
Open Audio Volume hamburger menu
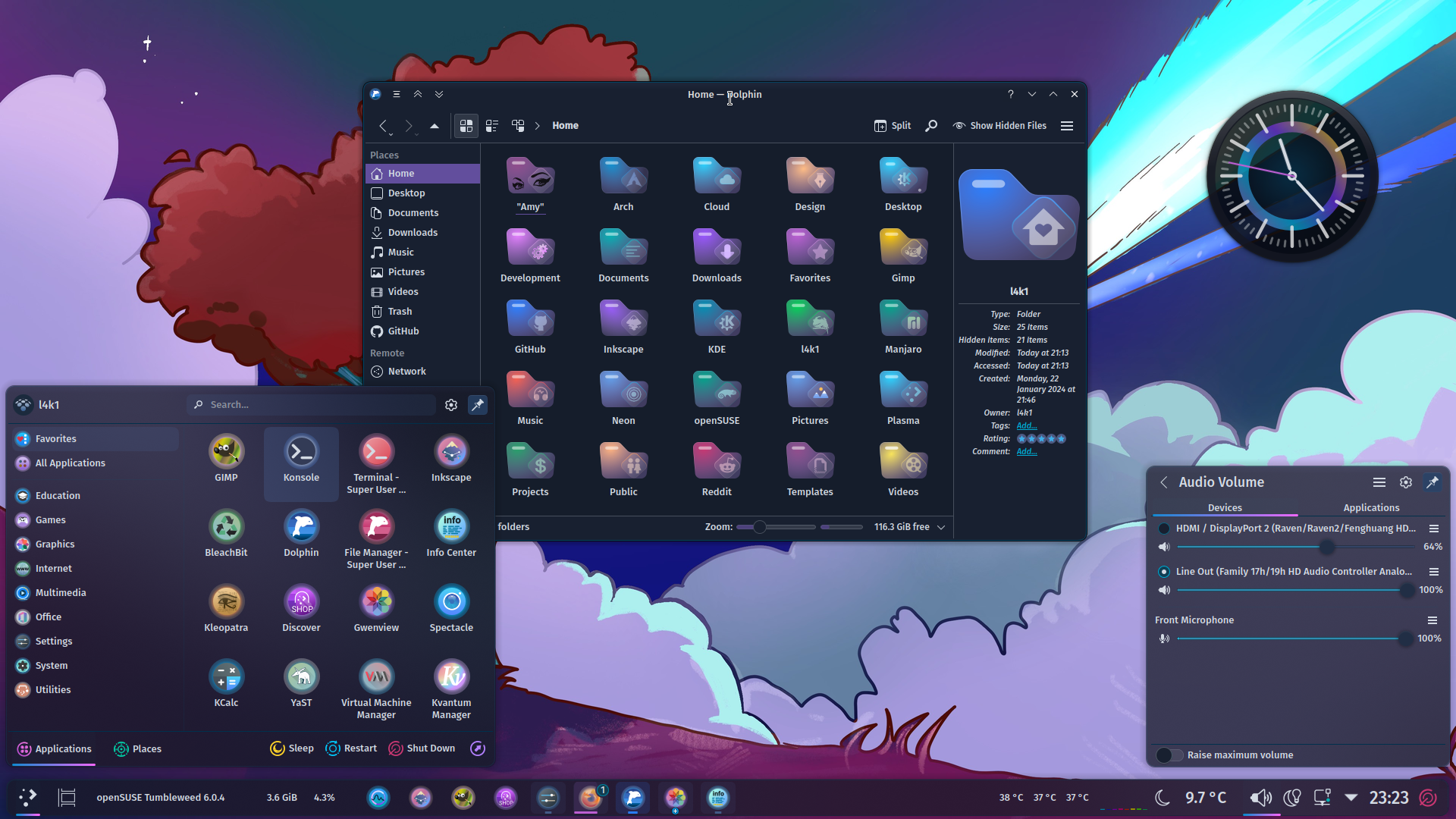click(x=1379, y=482)
